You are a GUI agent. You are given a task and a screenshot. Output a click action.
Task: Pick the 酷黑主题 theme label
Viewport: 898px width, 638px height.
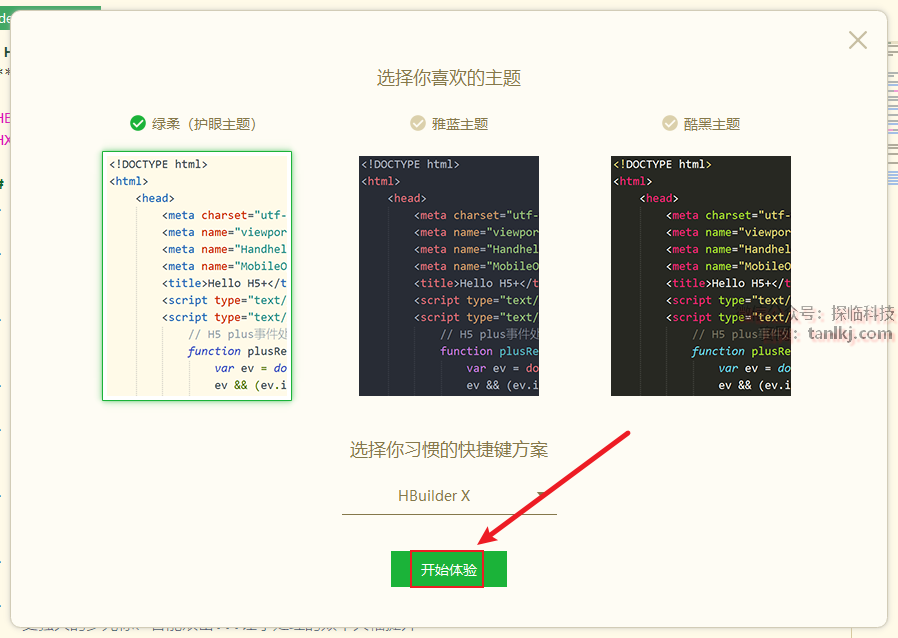[712, 124]
